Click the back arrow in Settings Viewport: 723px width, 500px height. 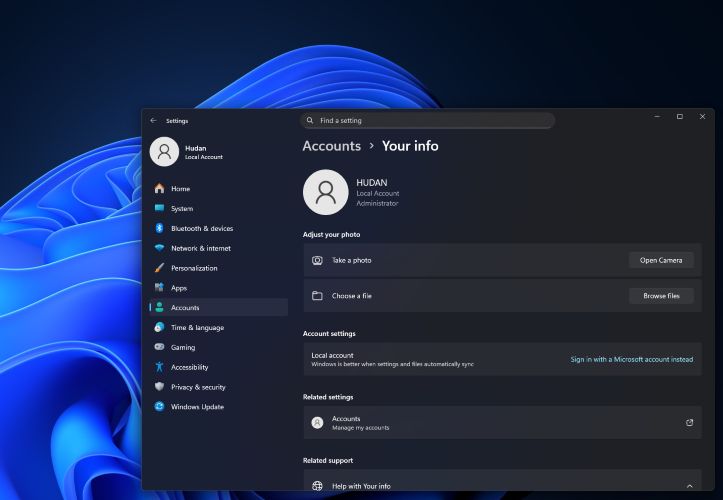point(153,121)
